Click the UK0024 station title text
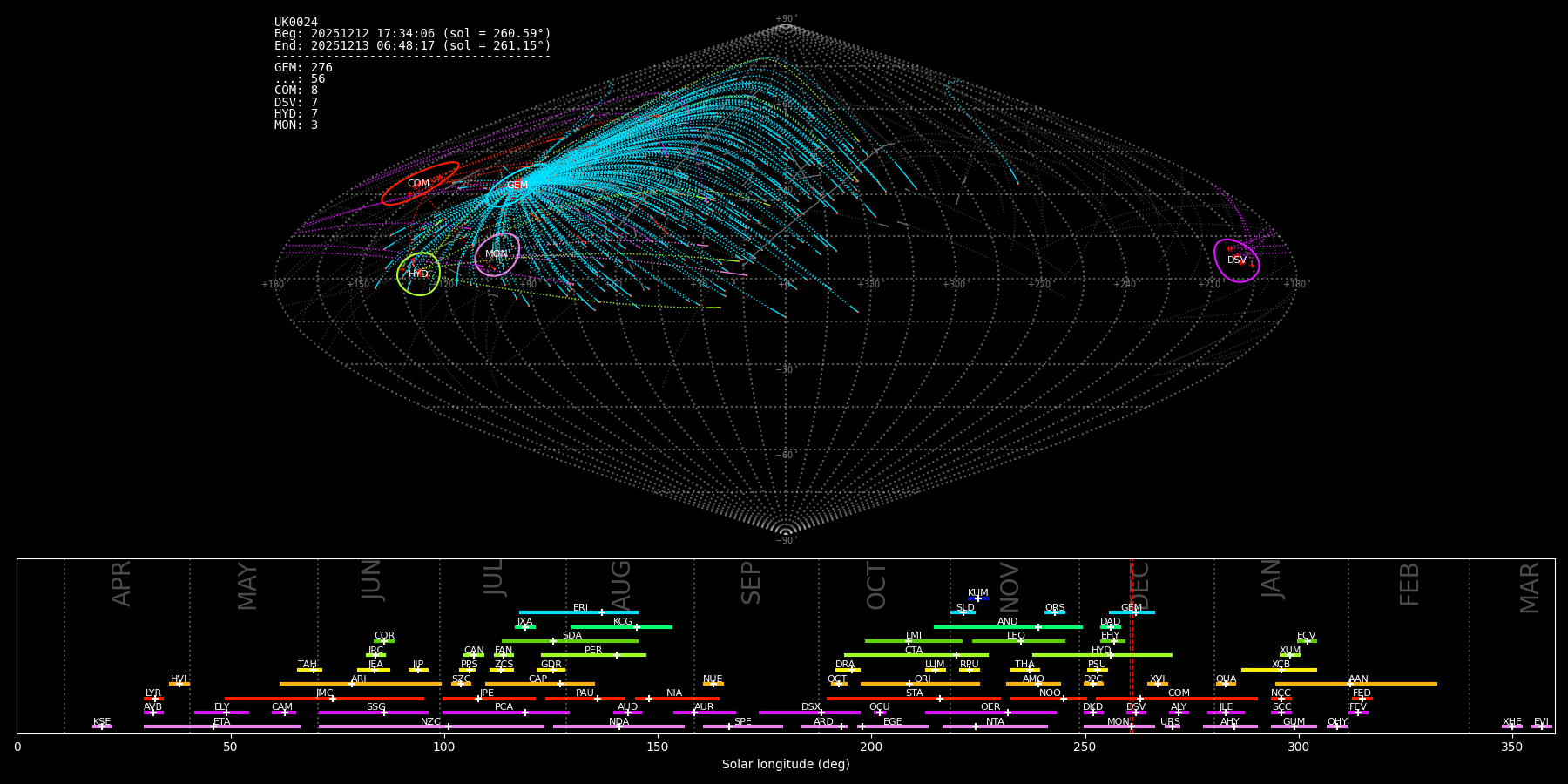1568x784 pixels. (x=296, y=23)
